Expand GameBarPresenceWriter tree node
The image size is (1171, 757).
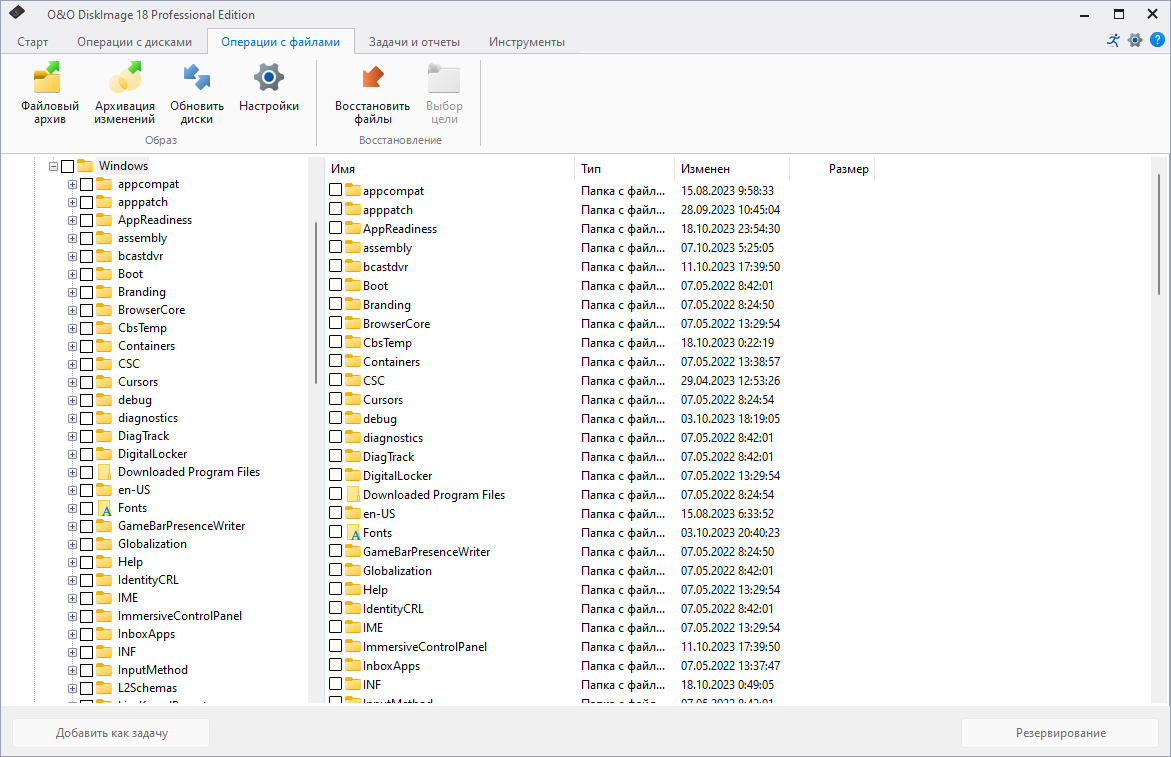coord(72,526)
